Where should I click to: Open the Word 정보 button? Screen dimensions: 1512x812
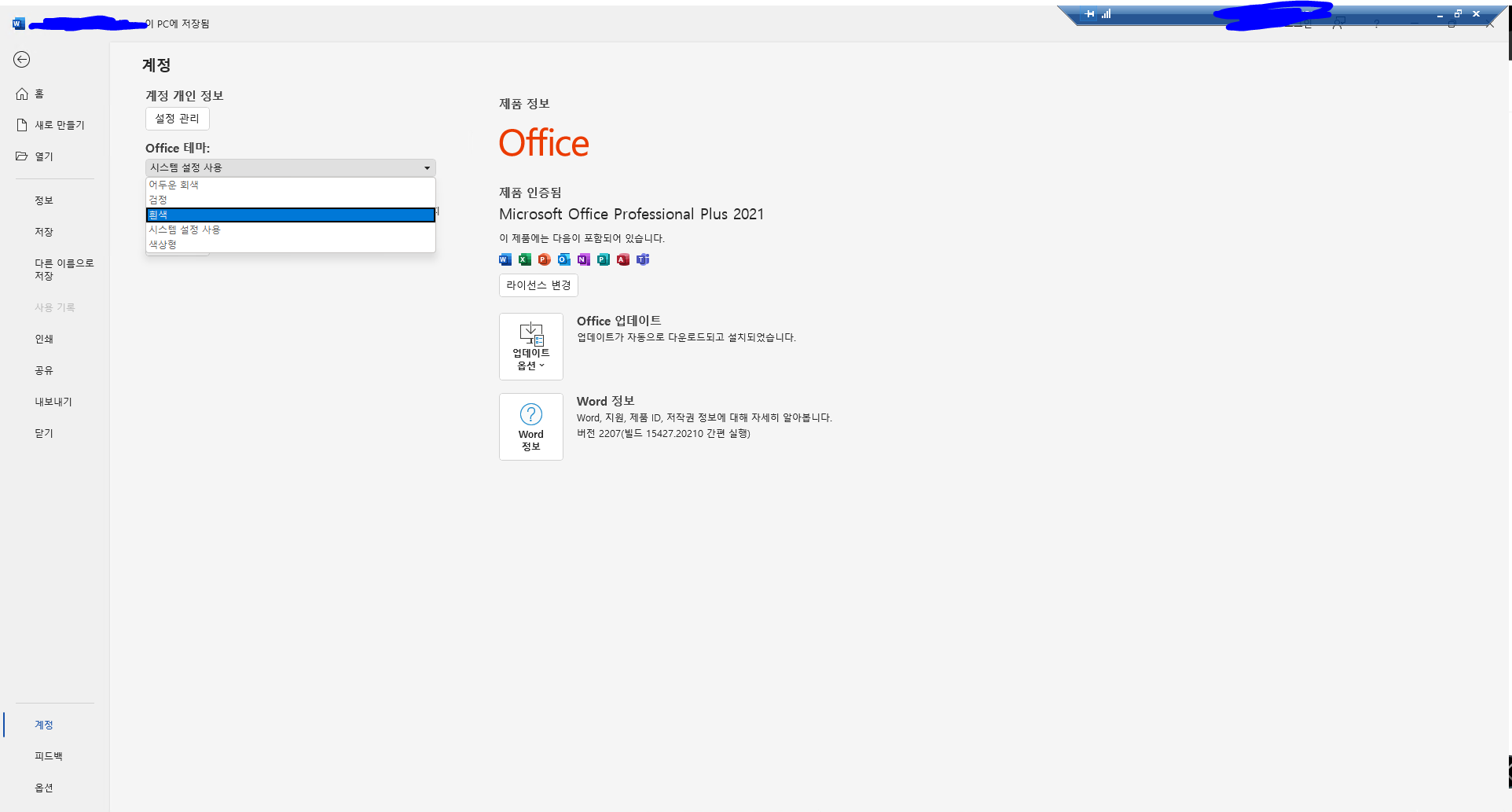[531, 427]
